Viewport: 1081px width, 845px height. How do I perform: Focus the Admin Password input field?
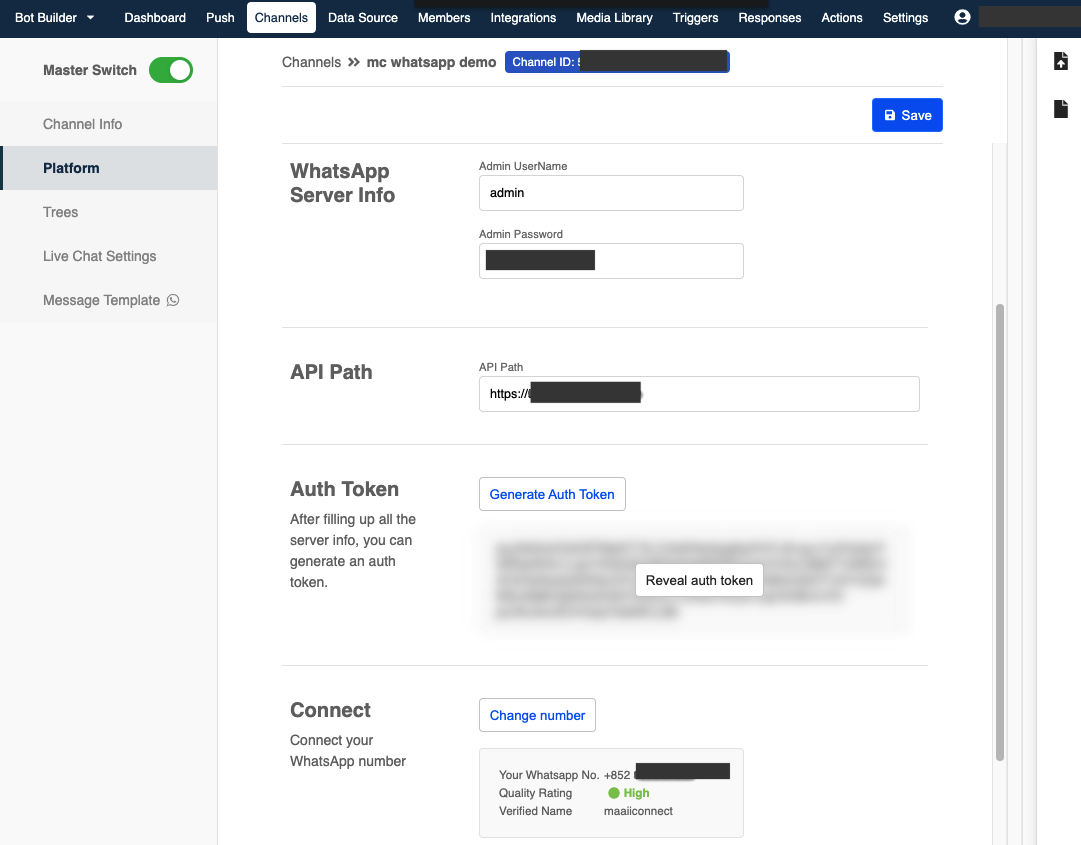pos(611,261)
